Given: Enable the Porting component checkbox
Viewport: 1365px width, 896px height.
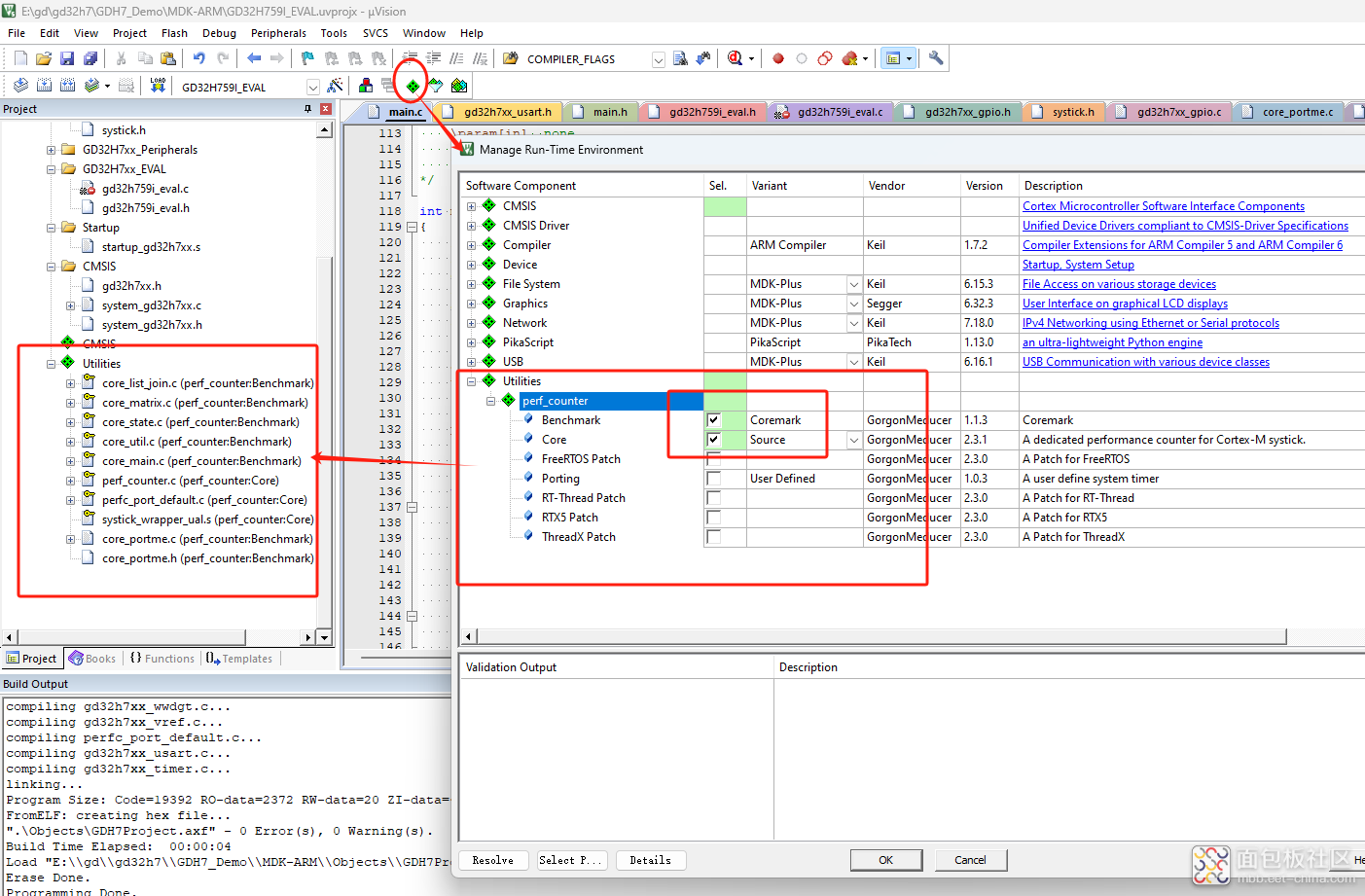Looking at the screenshot, I should (714, 479).
